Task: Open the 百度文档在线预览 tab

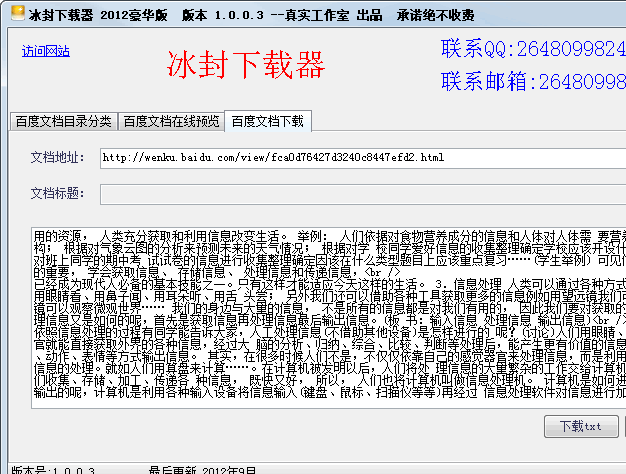Action: tap(170, 122)
